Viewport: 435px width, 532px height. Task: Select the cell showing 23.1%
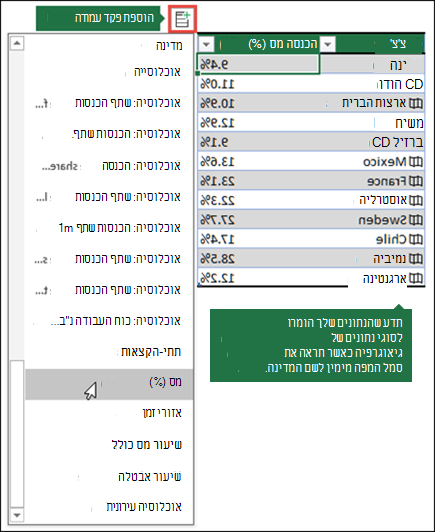coord(259,181)
